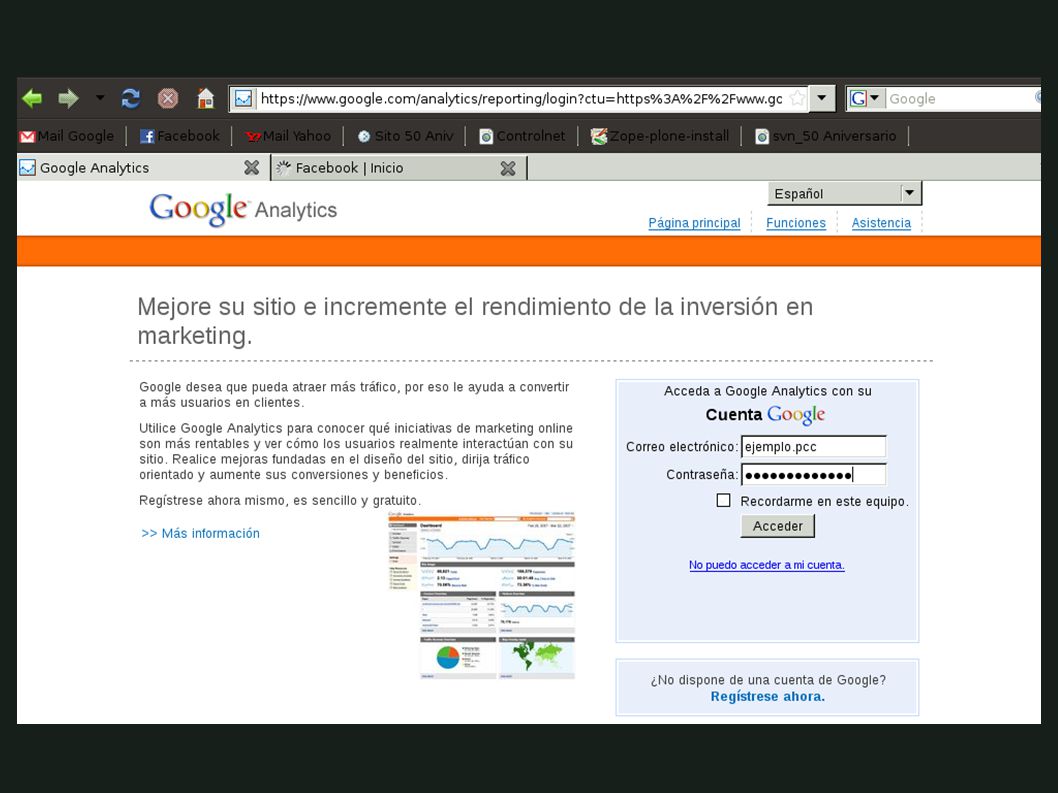
Task: Expand the address bar URL dropdown
Action: (822, 99)
